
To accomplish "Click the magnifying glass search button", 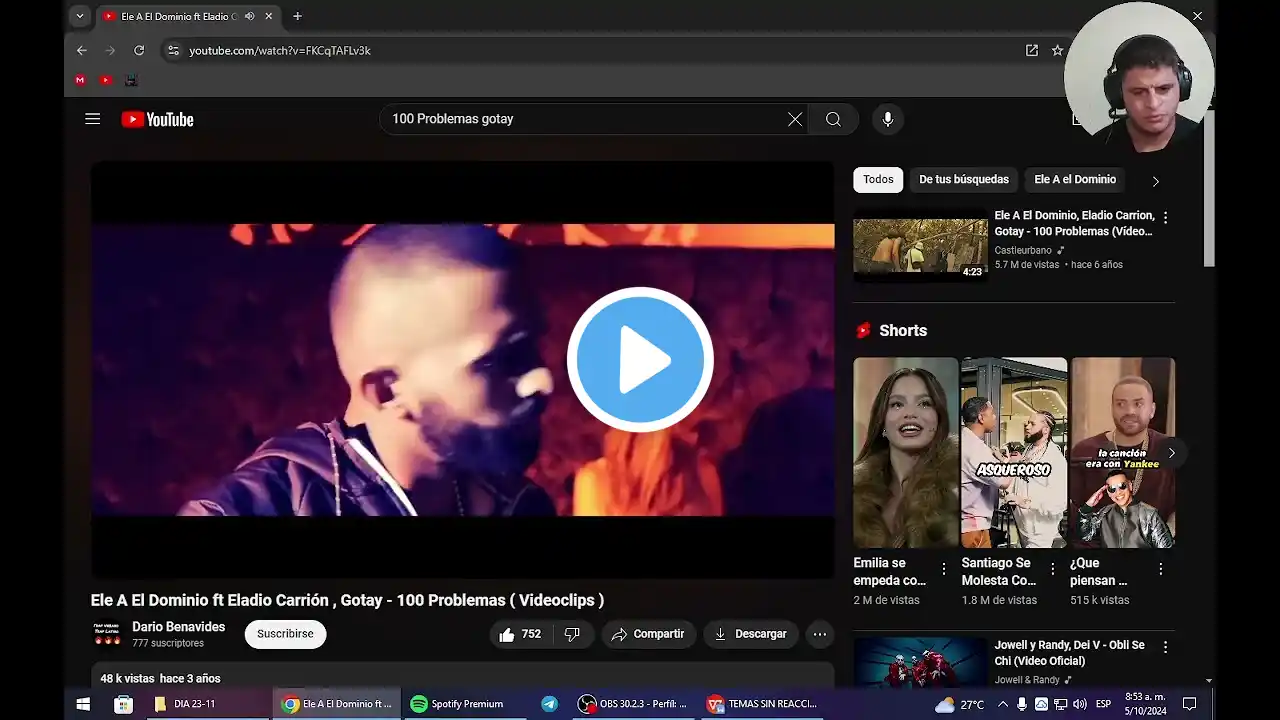I will 833,119.
